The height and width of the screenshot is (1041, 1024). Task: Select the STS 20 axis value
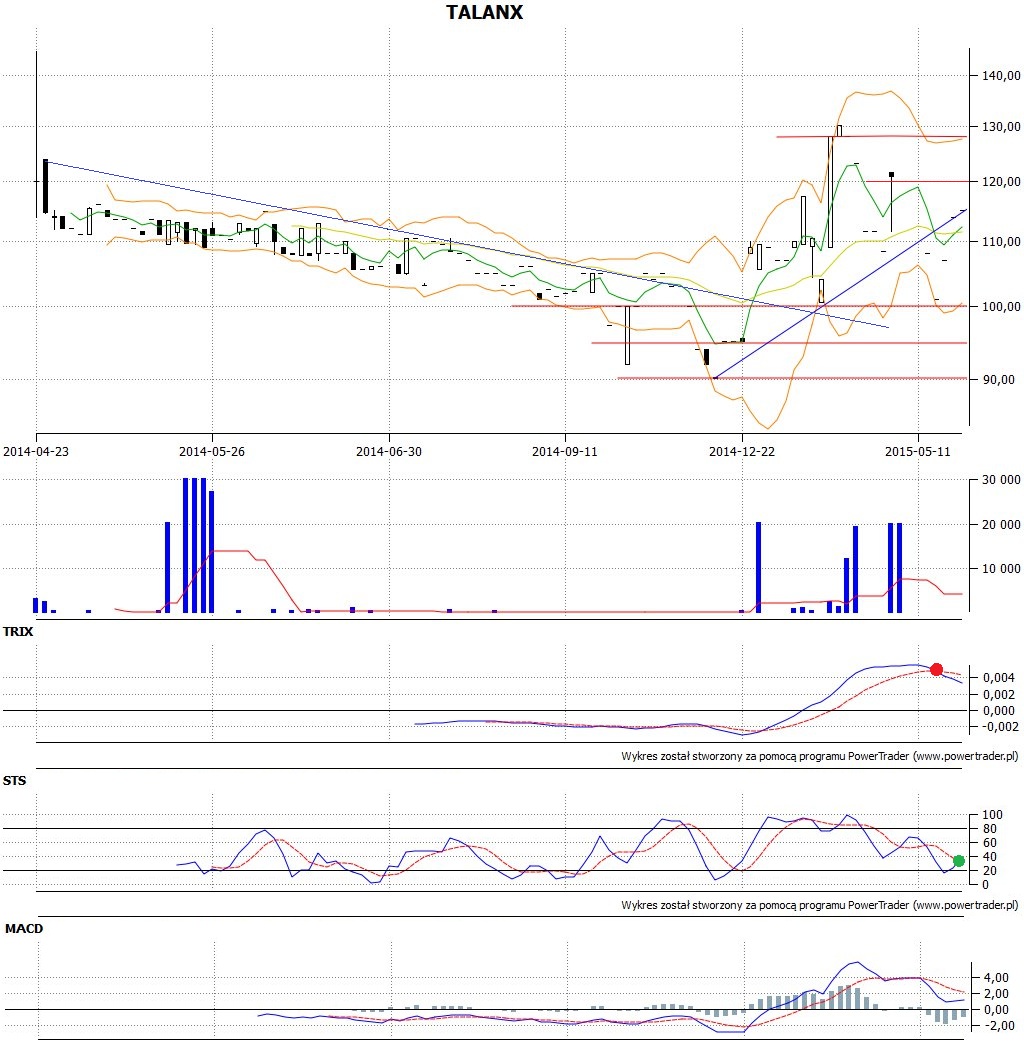point(989,871)
